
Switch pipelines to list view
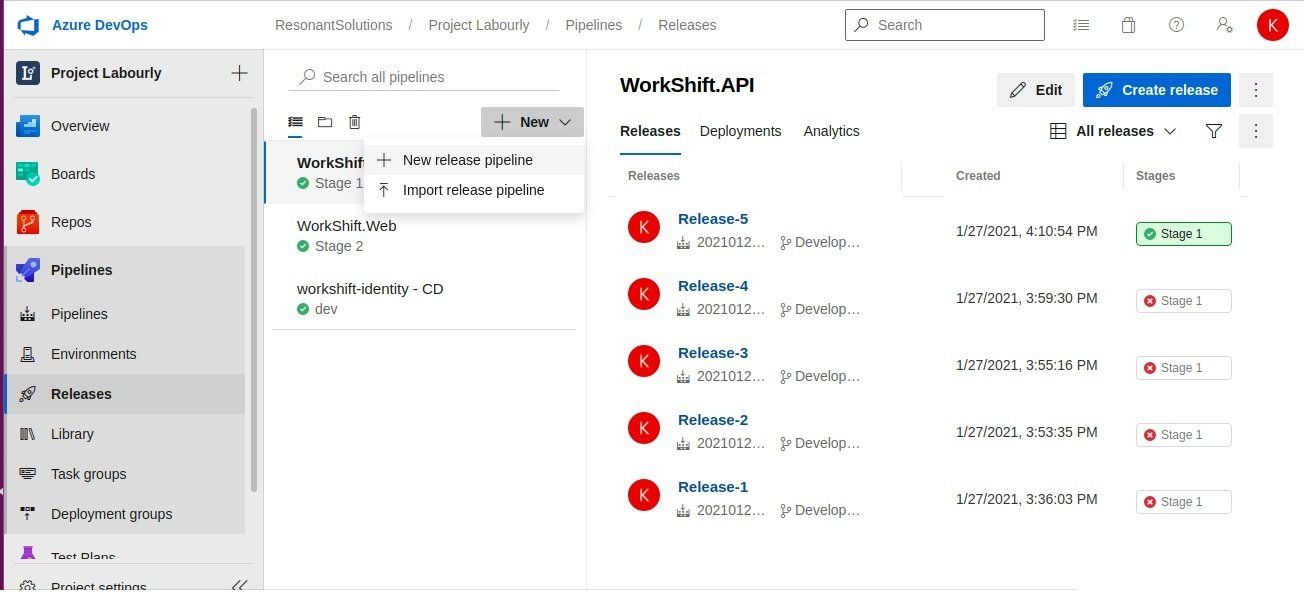(x=295, y=122)
